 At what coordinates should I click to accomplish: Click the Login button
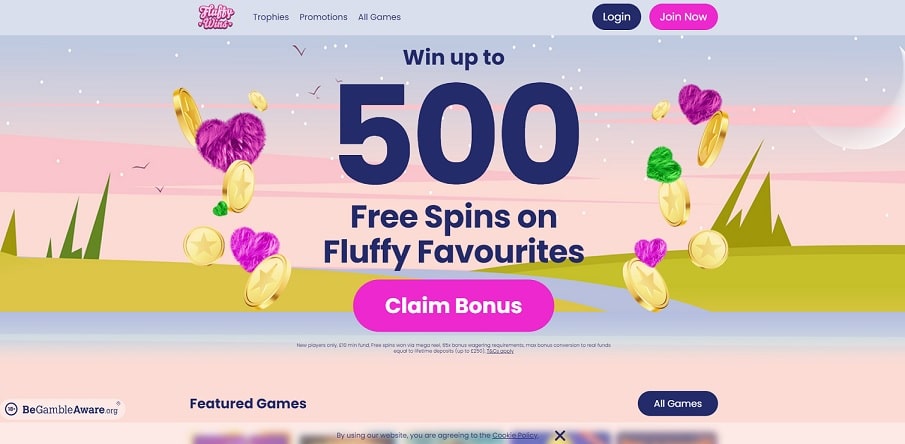pyautogui.click(x=616, y=17)
